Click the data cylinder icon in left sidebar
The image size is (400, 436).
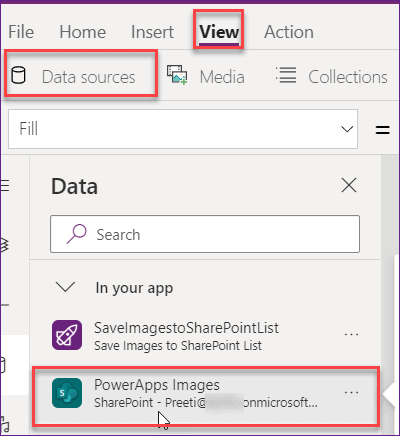(x=3, y=365)
